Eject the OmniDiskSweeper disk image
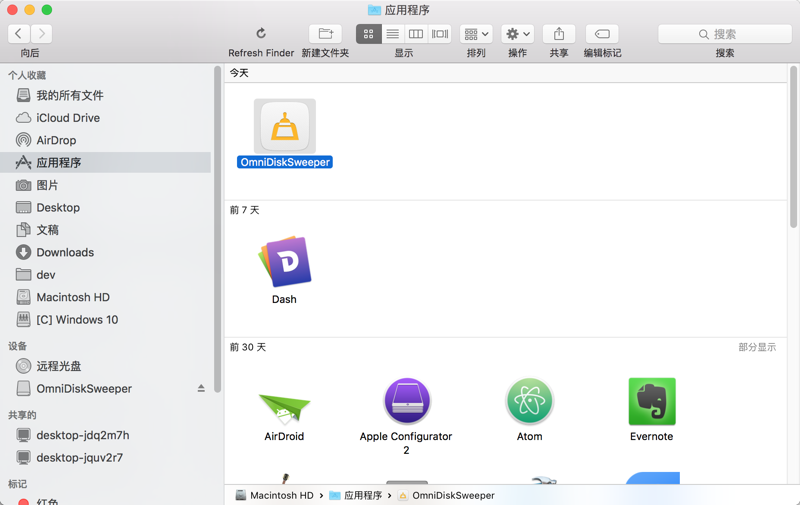The image size is (800, 505). (x=201, y=389)
